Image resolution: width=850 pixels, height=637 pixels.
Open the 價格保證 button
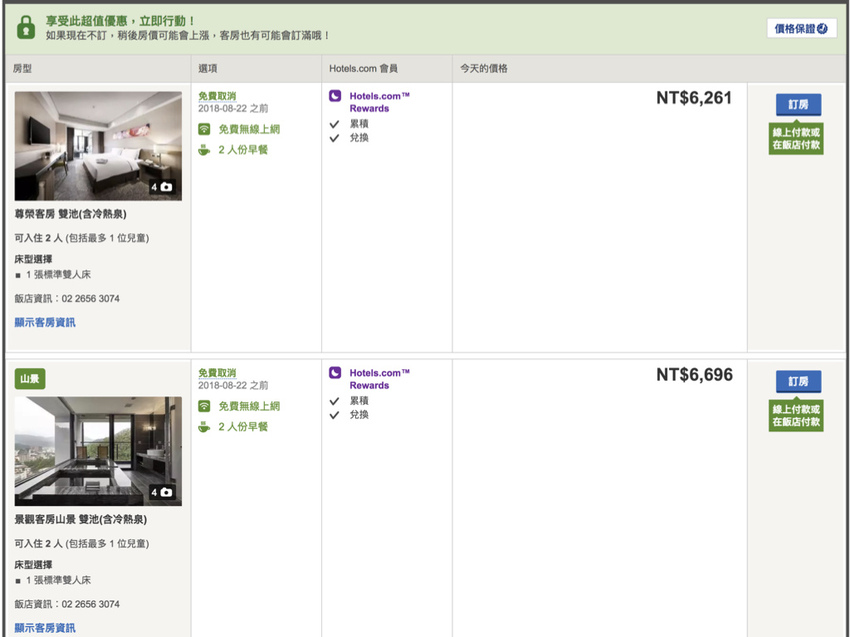(x=802, y=28)
